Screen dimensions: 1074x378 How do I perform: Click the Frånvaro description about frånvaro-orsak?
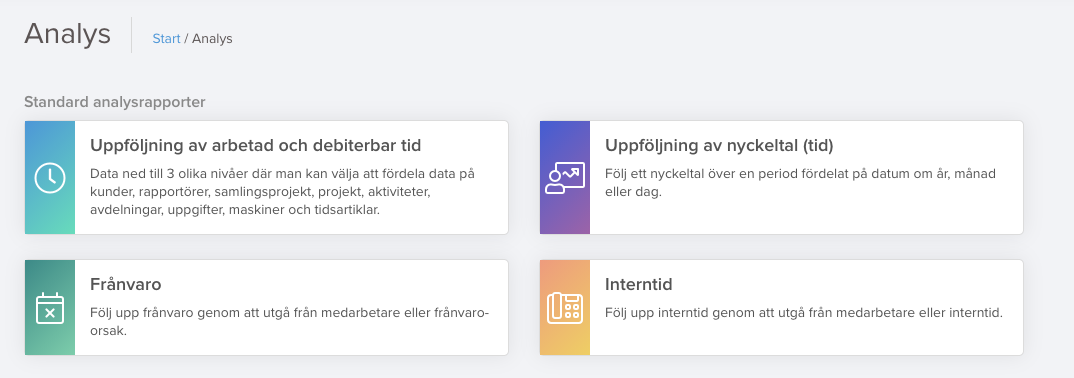289,322
